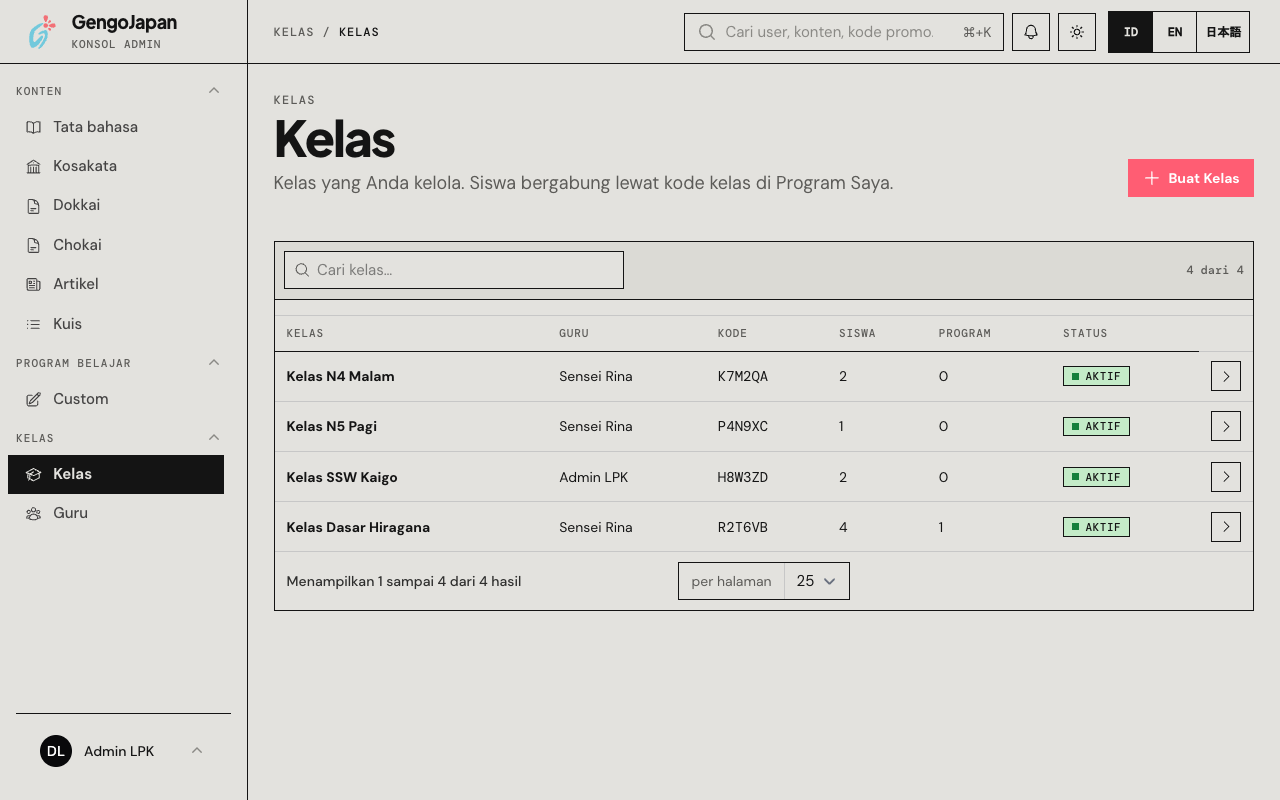
Task: Click the Kuis list icon
Action: pos(34,324)
